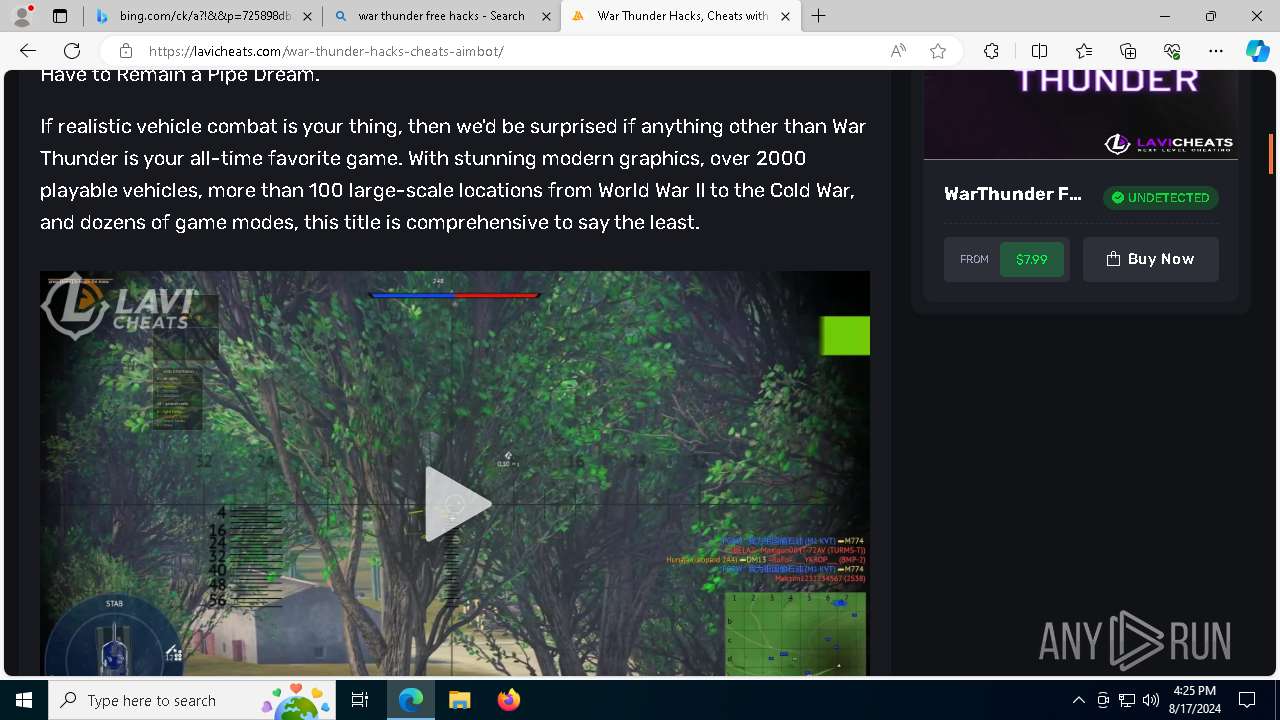Viewport: 1280px width, 720px height.
Task: Open Browser essentials heart icon
Action: [x=1172, y=51]
